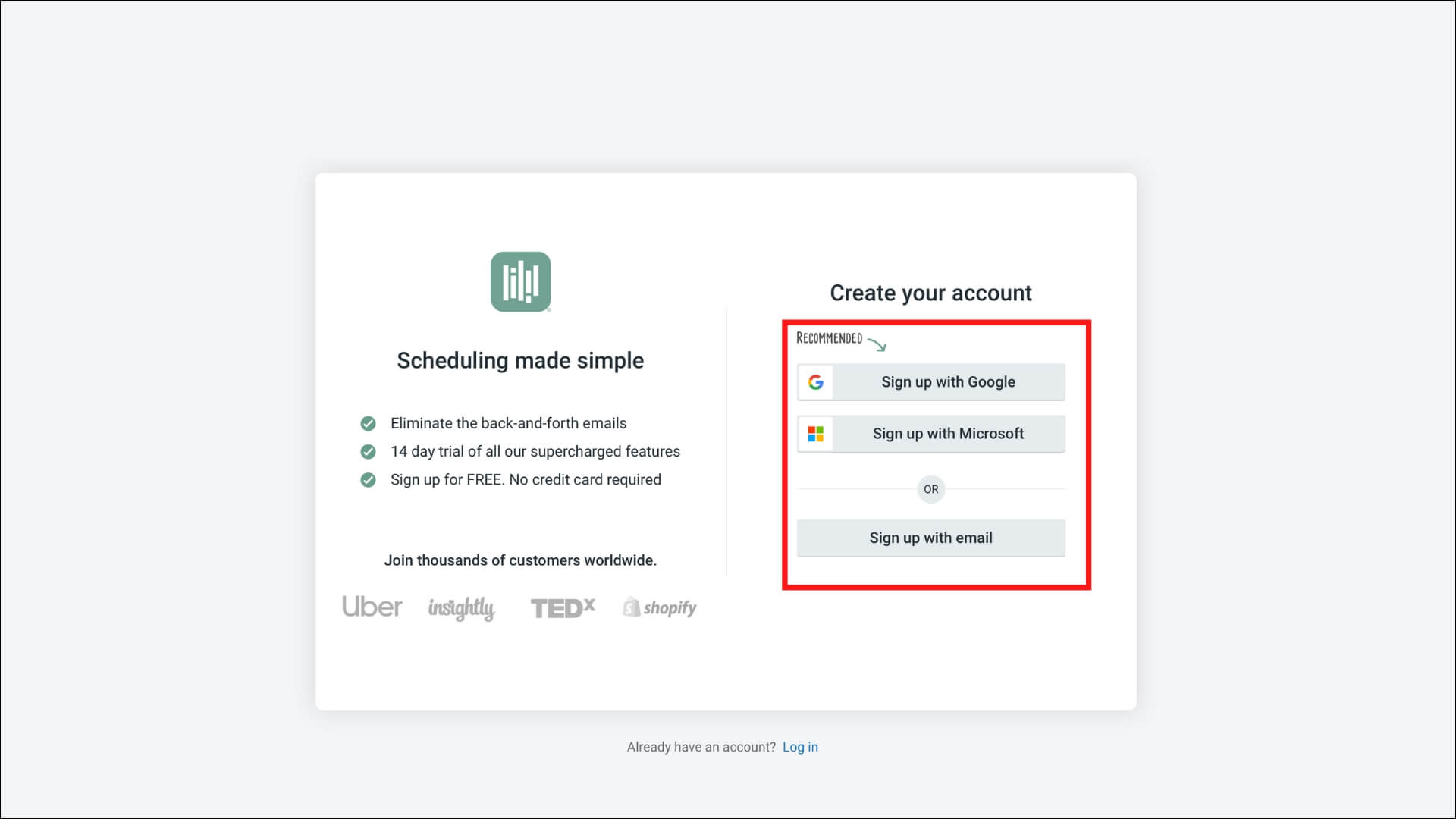This screenshot has height=819, width=1456.
Task: Click the checkmark beside Sign up for FREE
Action: 368,480
